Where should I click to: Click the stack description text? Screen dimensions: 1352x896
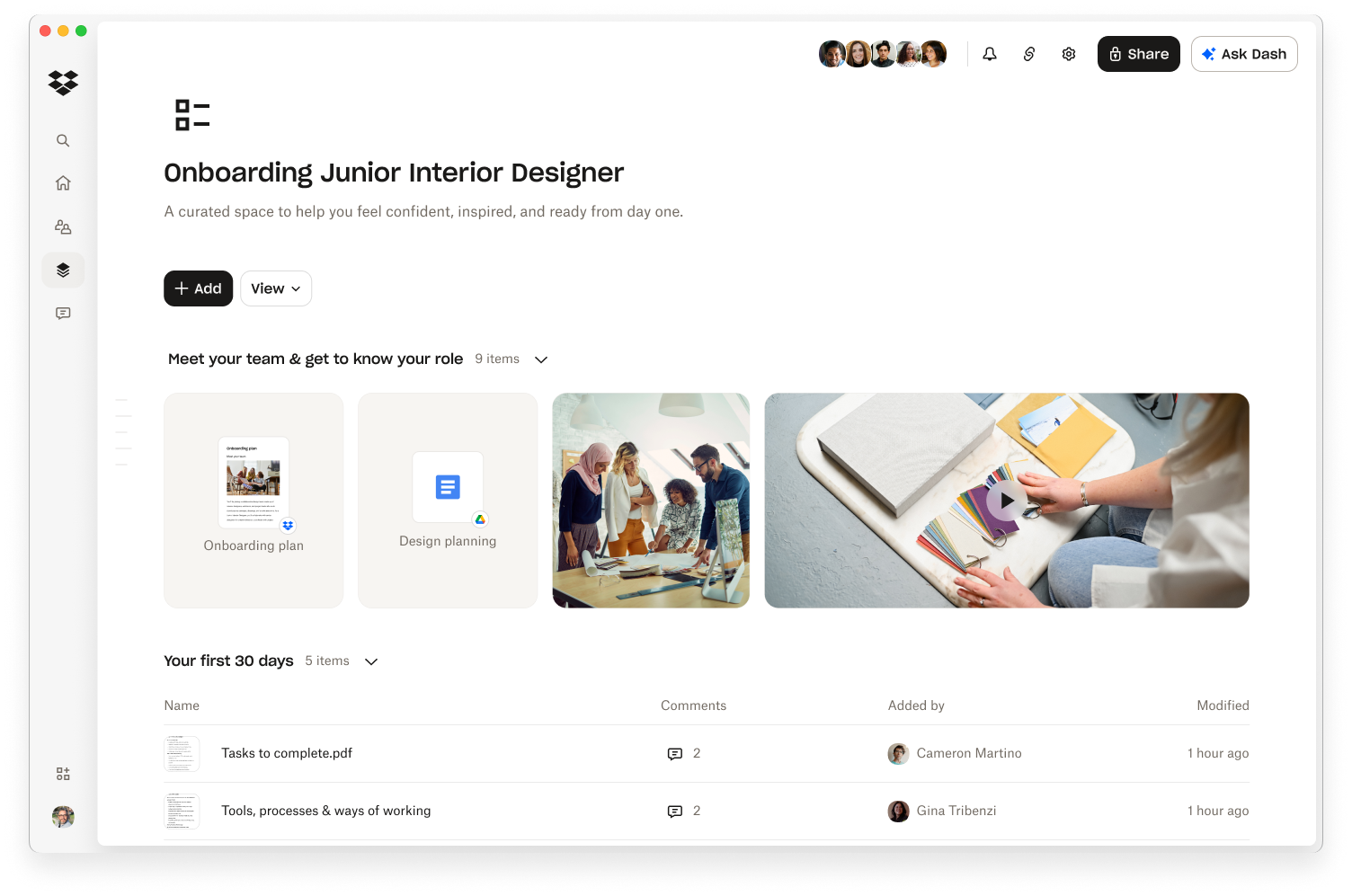click(423, 212)
